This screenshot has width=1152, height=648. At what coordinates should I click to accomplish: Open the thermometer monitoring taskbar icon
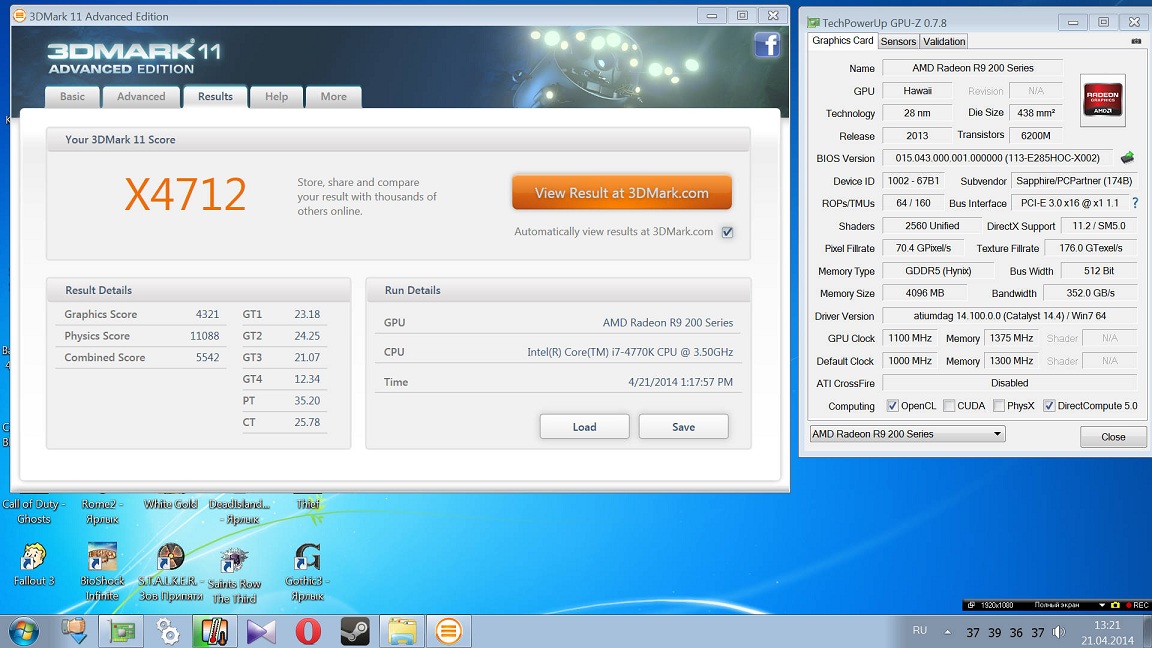coord(214,631)
